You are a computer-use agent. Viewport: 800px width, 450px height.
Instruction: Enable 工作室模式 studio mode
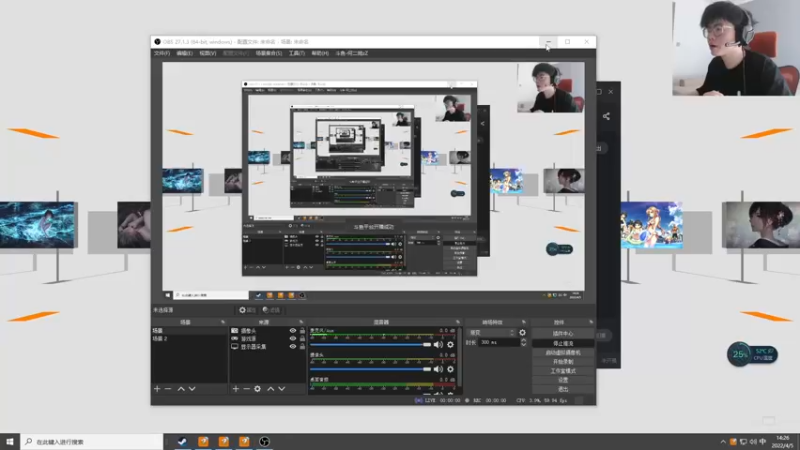(x=563, y=371)
